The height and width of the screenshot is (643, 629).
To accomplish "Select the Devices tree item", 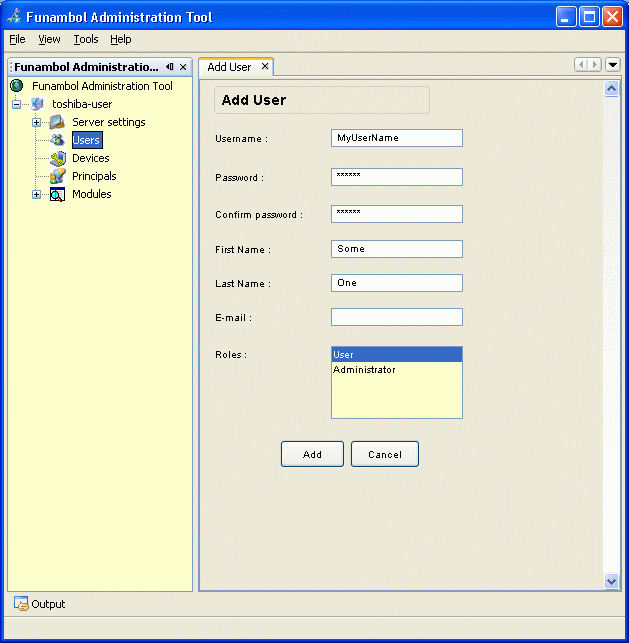I will click(91, 158).
